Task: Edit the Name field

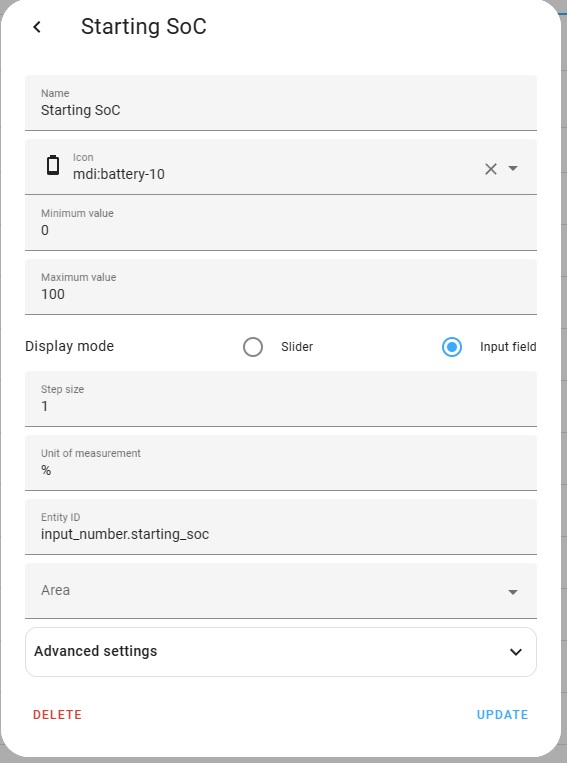Action: click(x=281, y=103)
